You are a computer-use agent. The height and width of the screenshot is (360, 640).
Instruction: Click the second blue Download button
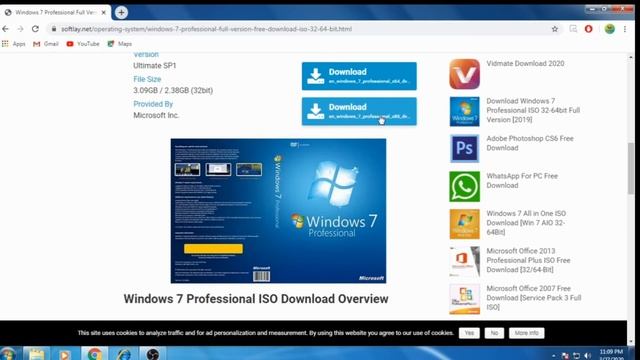[x=359, y=111]
